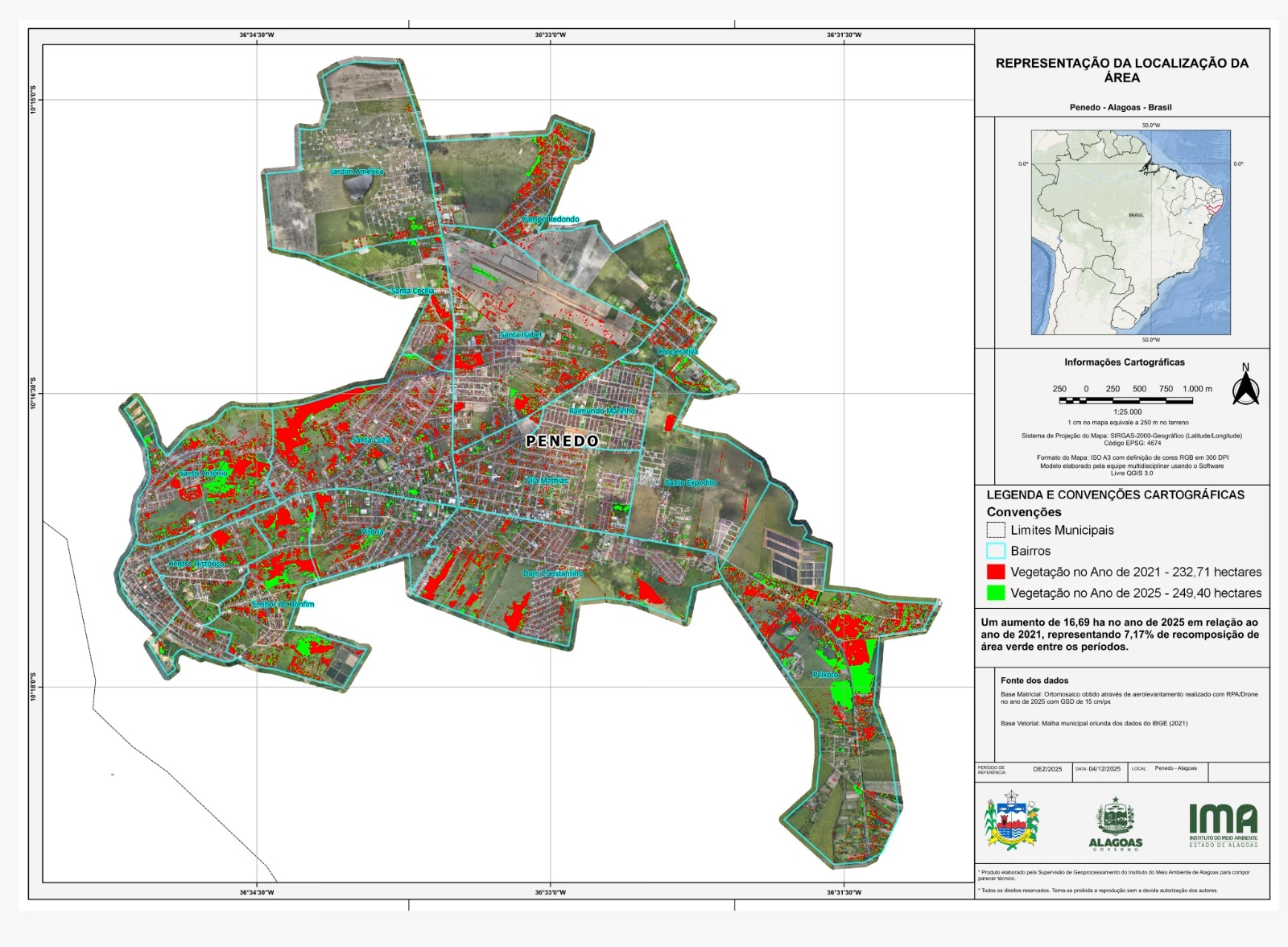Viewport: 1288px width, 947px height.
Task: Click the IMA institute logo
Action: click(x=1223, y=825)
